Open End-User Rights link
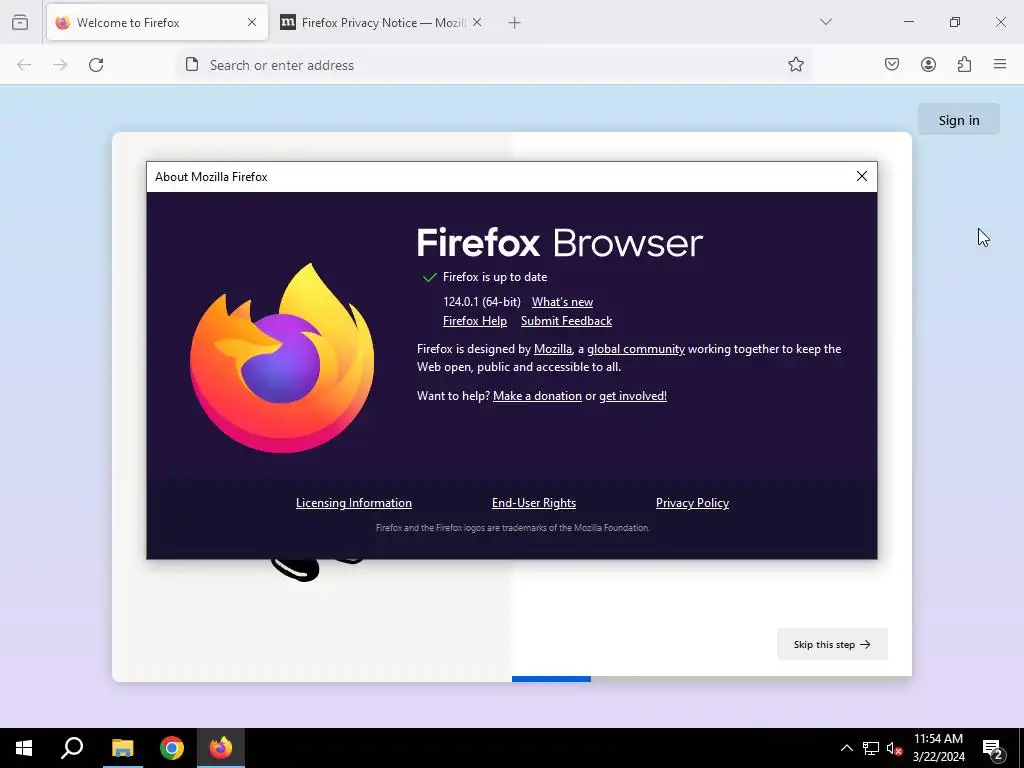The height and width of the screenshot is (768, 1024). pyautogui.click(x=534, y=503)
